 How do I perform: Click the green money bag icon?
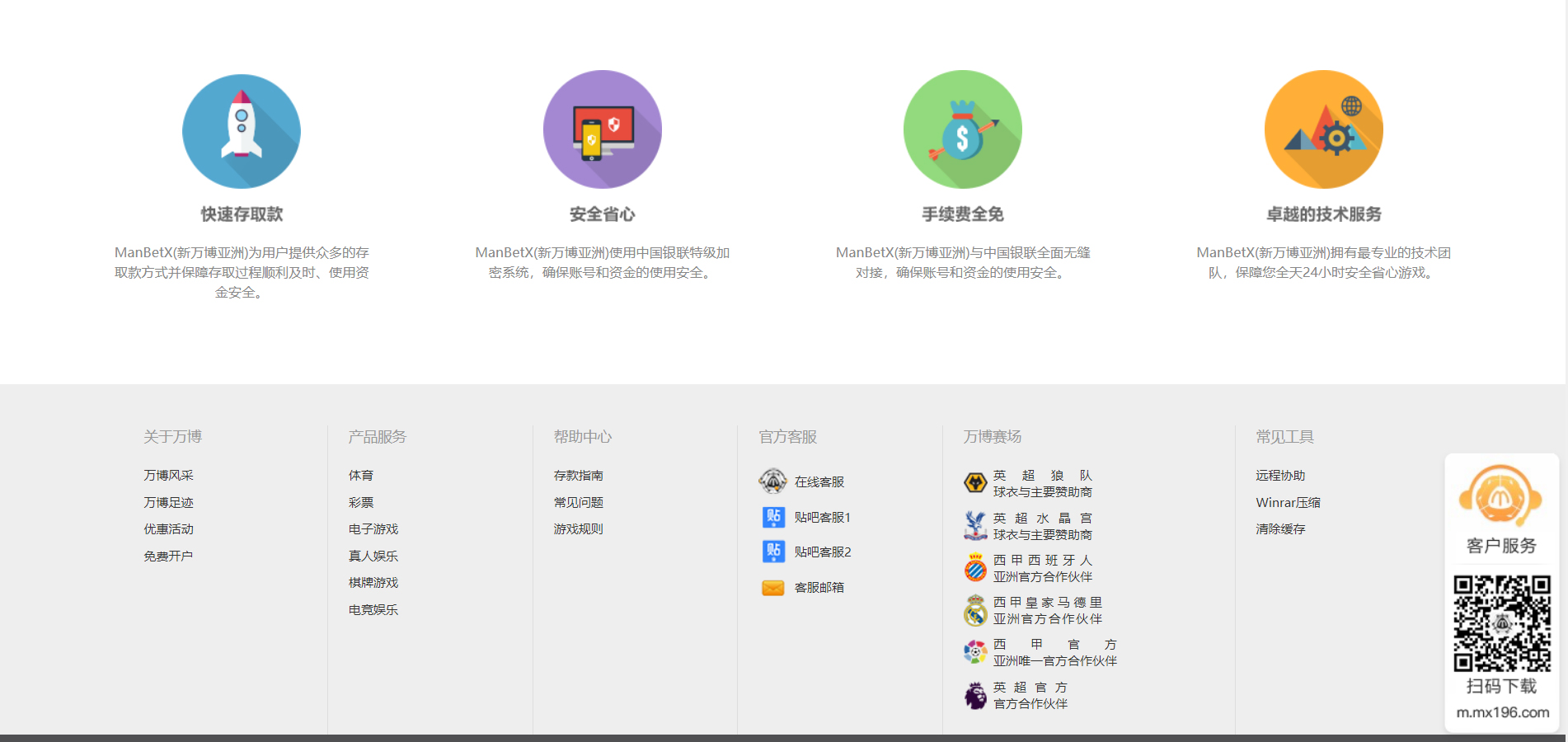962,129
